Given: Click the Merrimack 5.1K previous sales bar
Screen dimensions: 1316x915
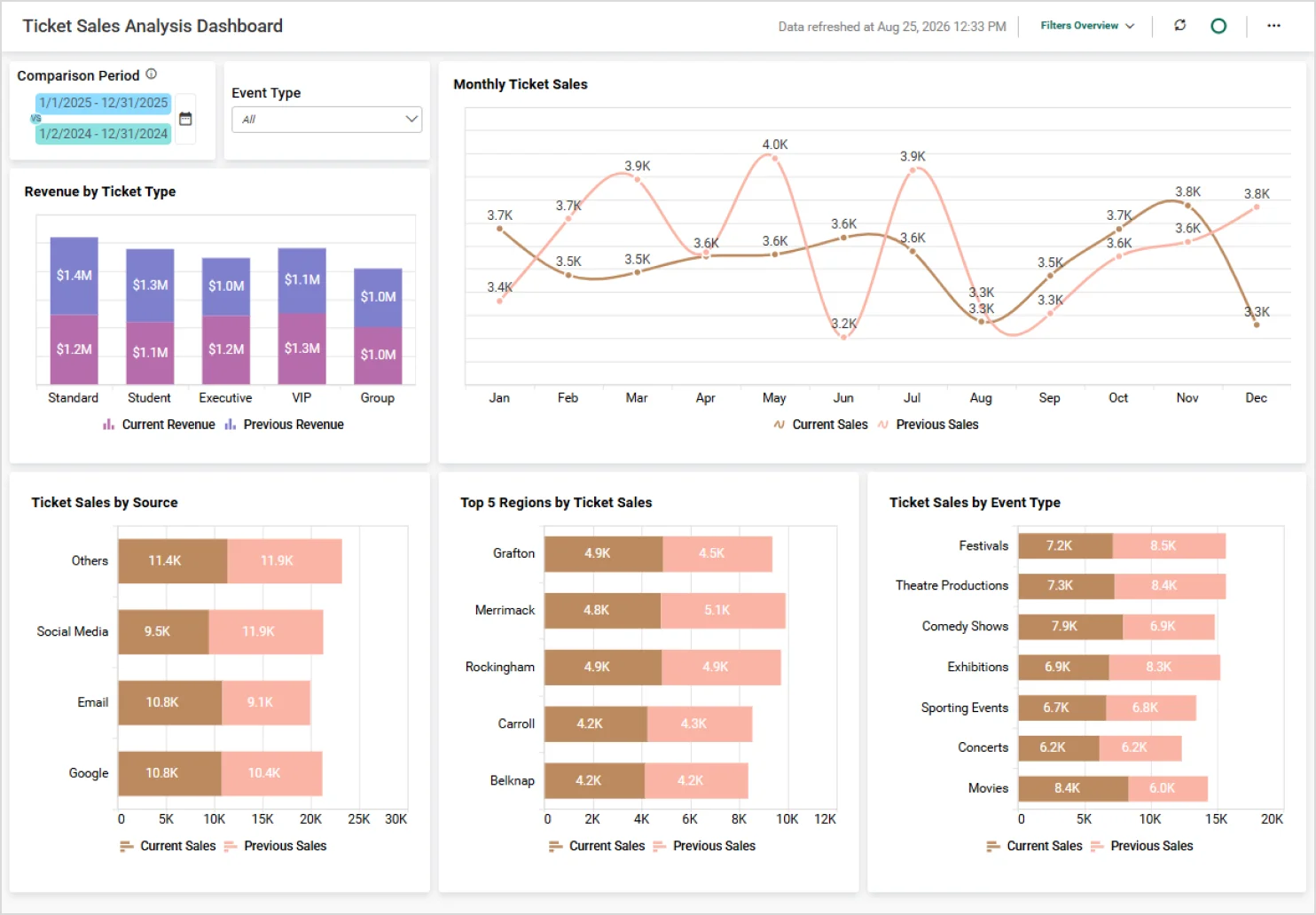Looking at the screenshot, I should coord(724,611).
